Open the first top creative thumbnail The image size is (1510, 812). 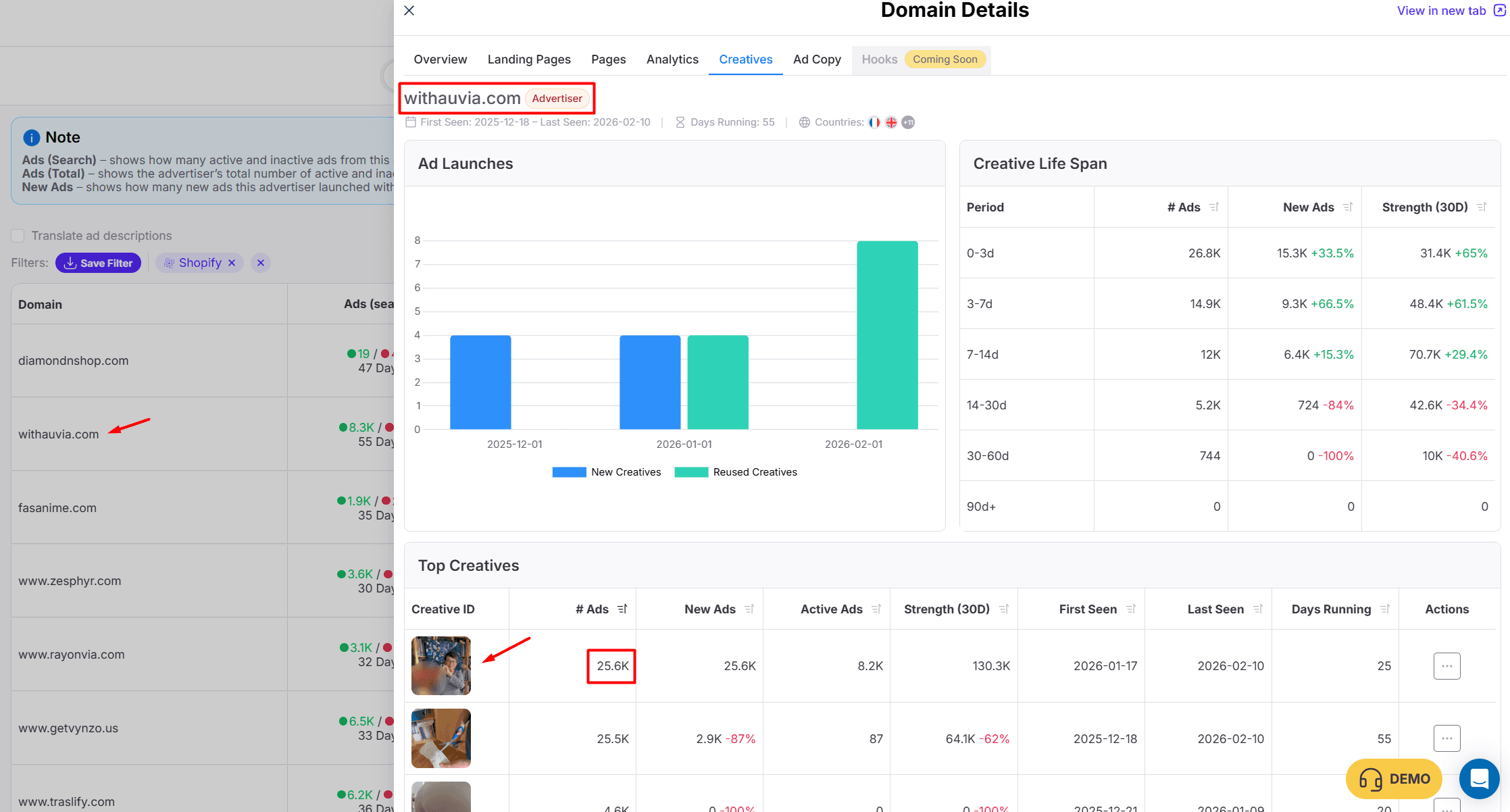coord(441,665)
